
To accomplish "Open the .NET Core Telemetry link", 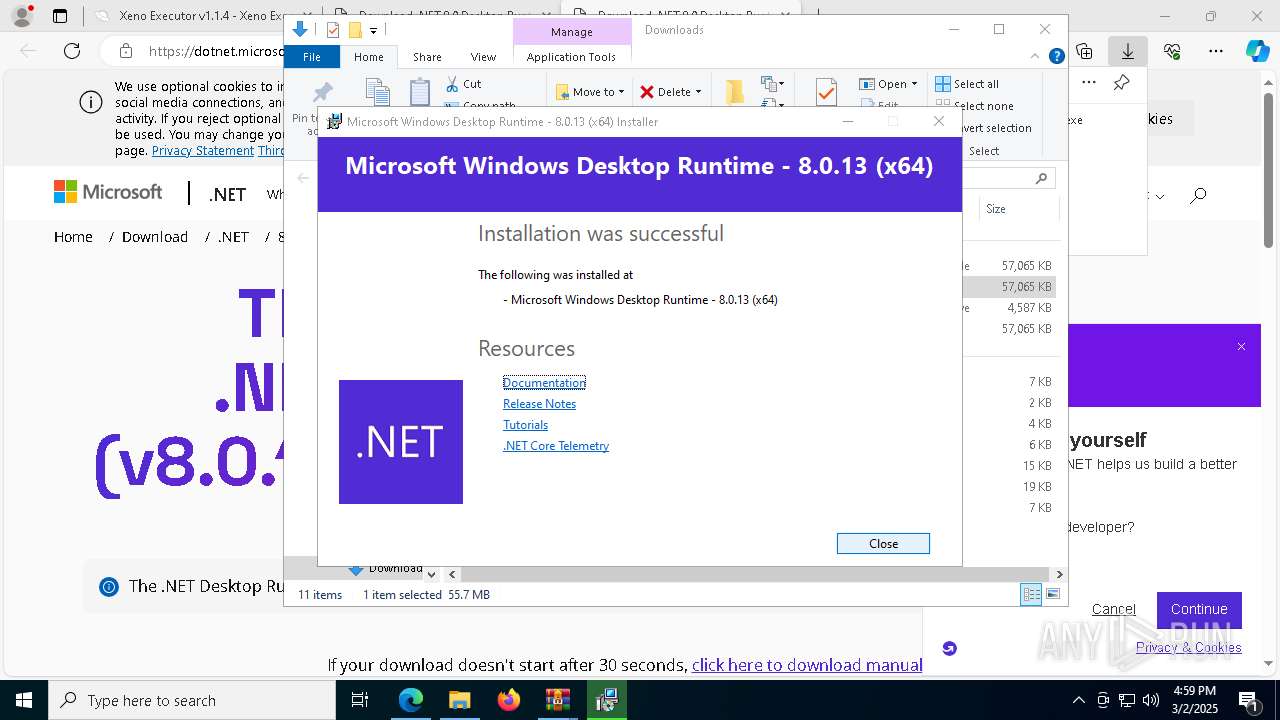I will (556, 446).
